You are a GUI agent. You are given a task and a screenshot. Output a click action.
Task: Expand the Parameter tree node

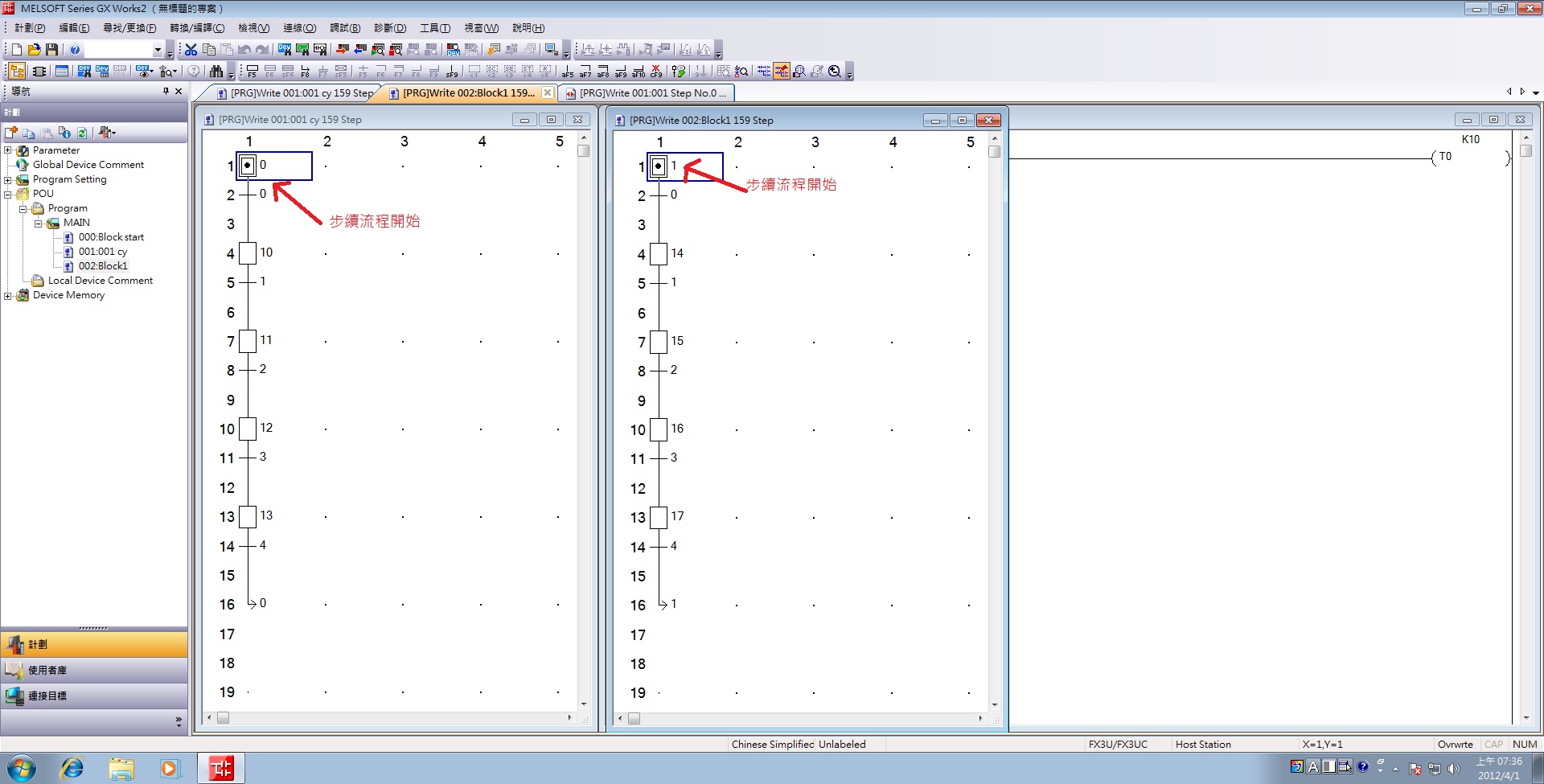coord(8,150)
